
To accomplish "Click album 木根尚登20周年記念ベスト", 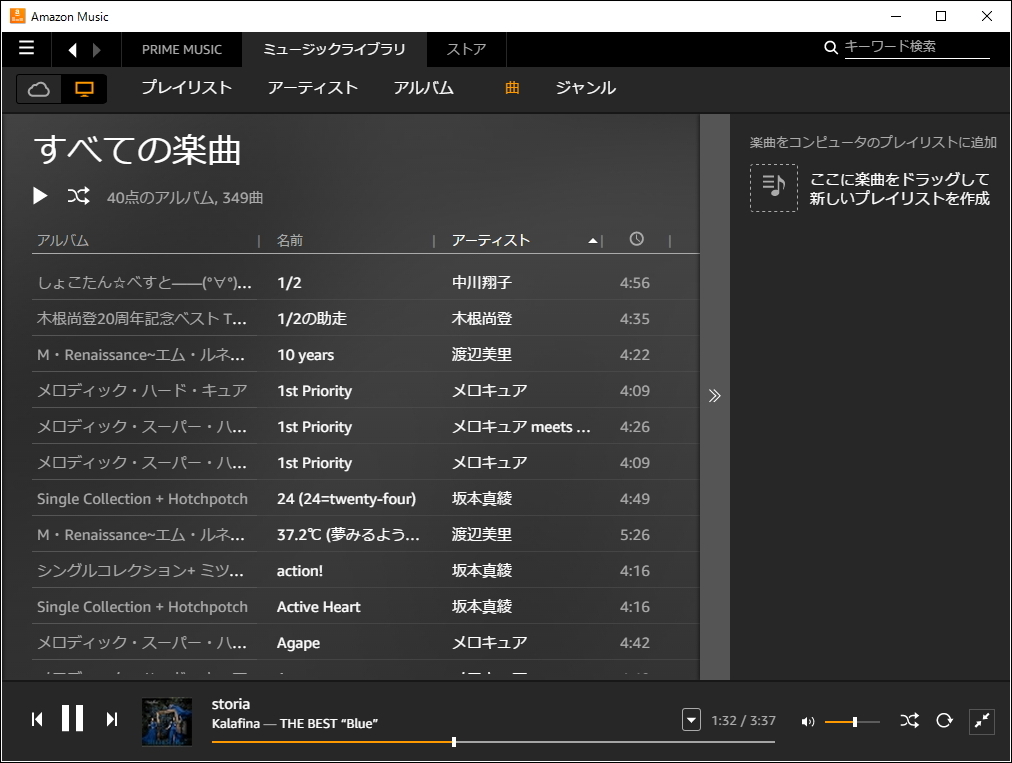I will 142,318.
